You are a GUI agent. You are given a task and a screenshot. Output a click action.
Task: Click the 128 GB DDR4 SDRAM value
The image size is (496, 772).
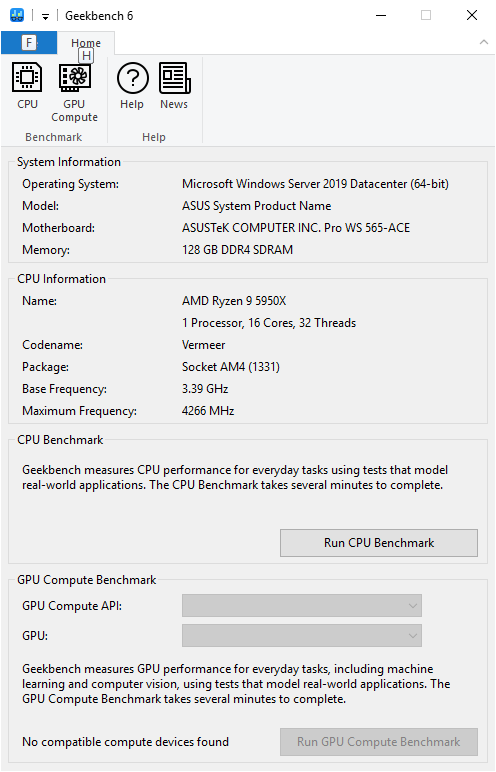tap(237, 250)
